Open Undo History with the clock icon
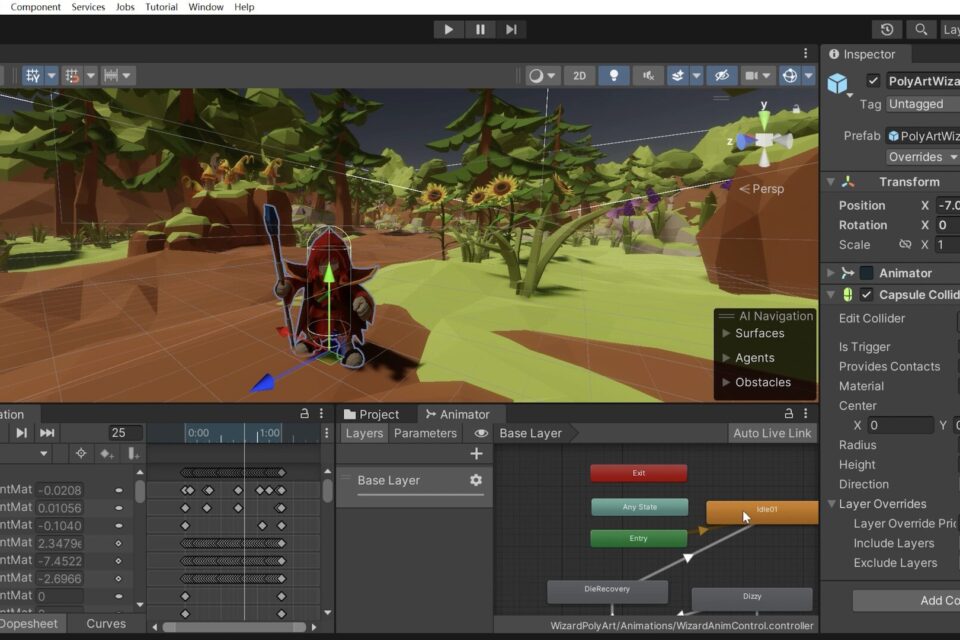This screenshot has height=640, width=960. [886, 30]
